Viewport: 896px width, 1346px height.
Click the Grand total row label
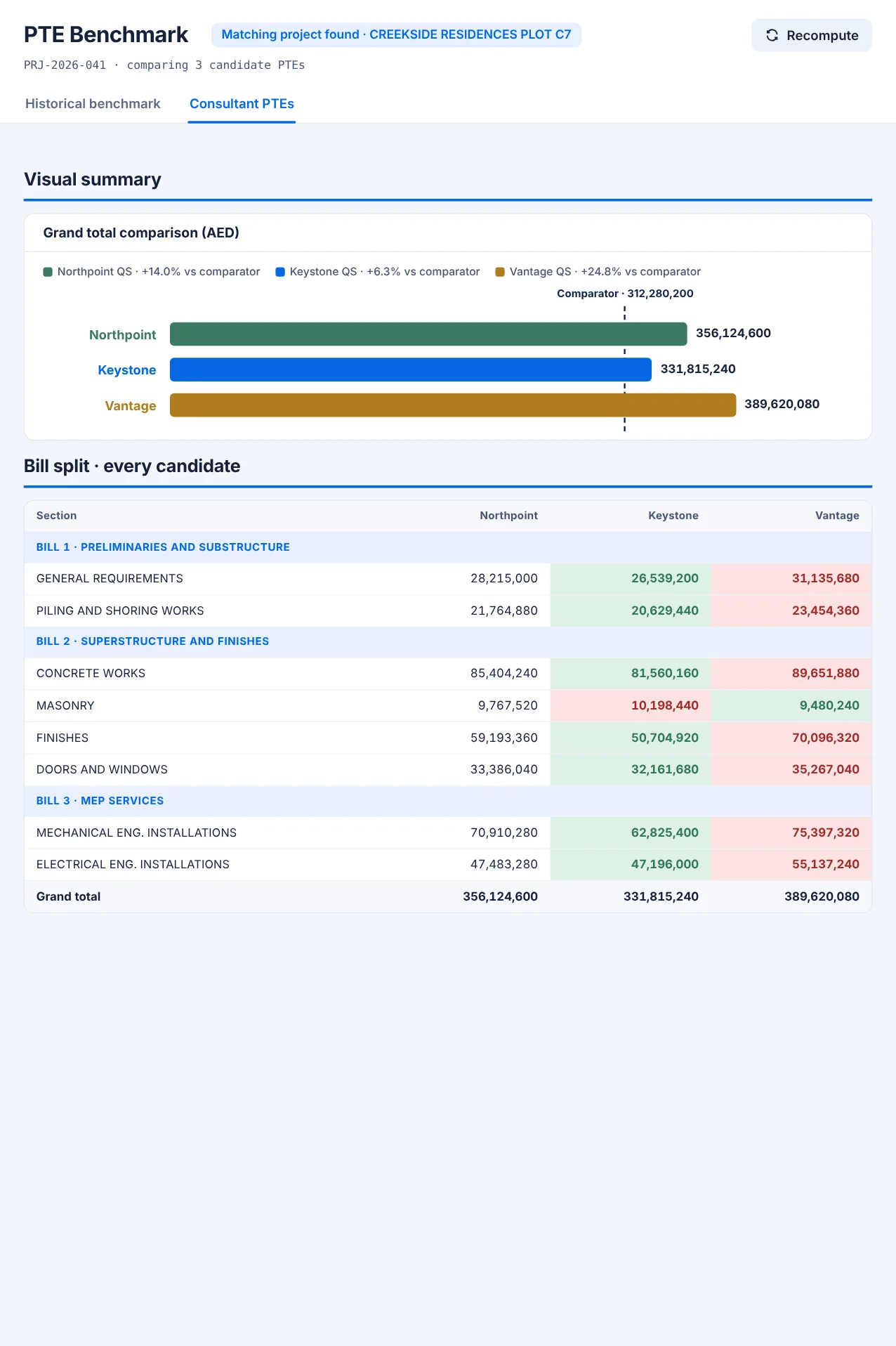pyautogui.click(x=68, y=897)
